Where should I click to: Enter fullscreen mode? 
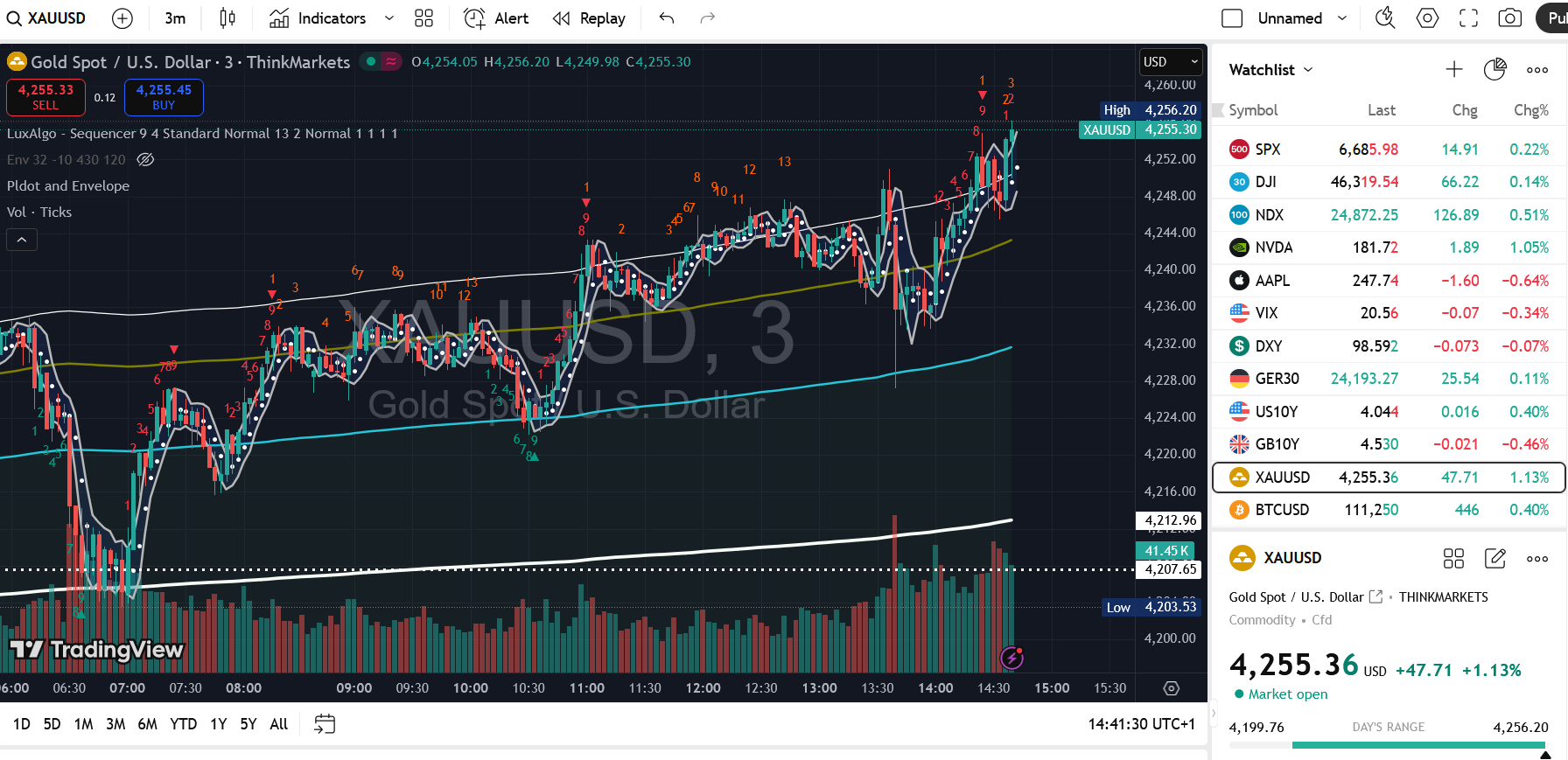point(1469,18)
